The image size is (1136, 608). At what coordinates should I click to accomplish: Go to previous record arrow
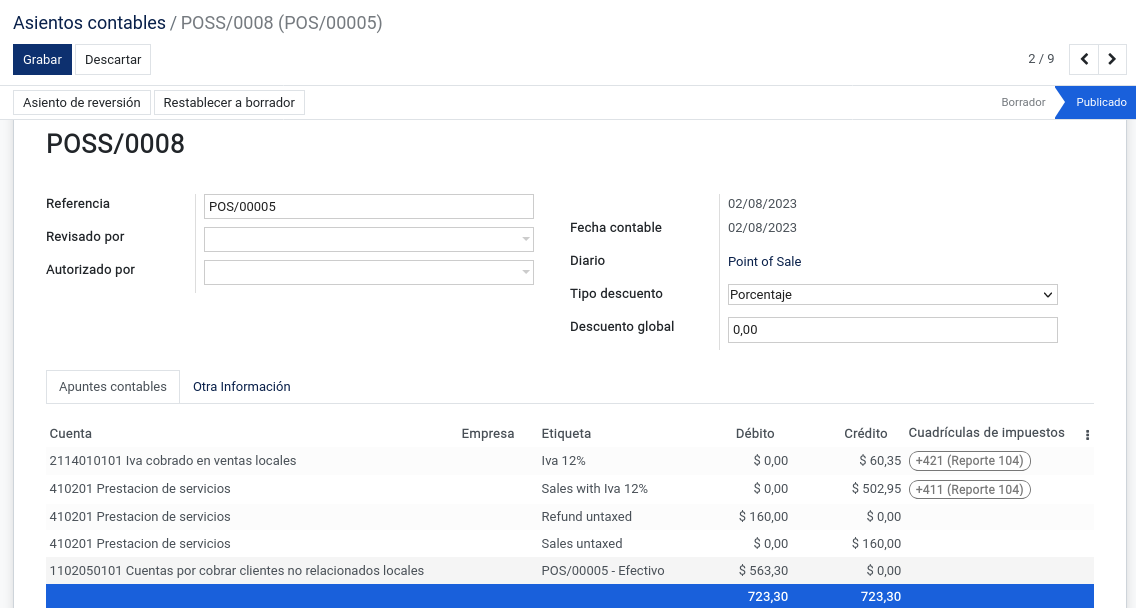click(1084, 59)
